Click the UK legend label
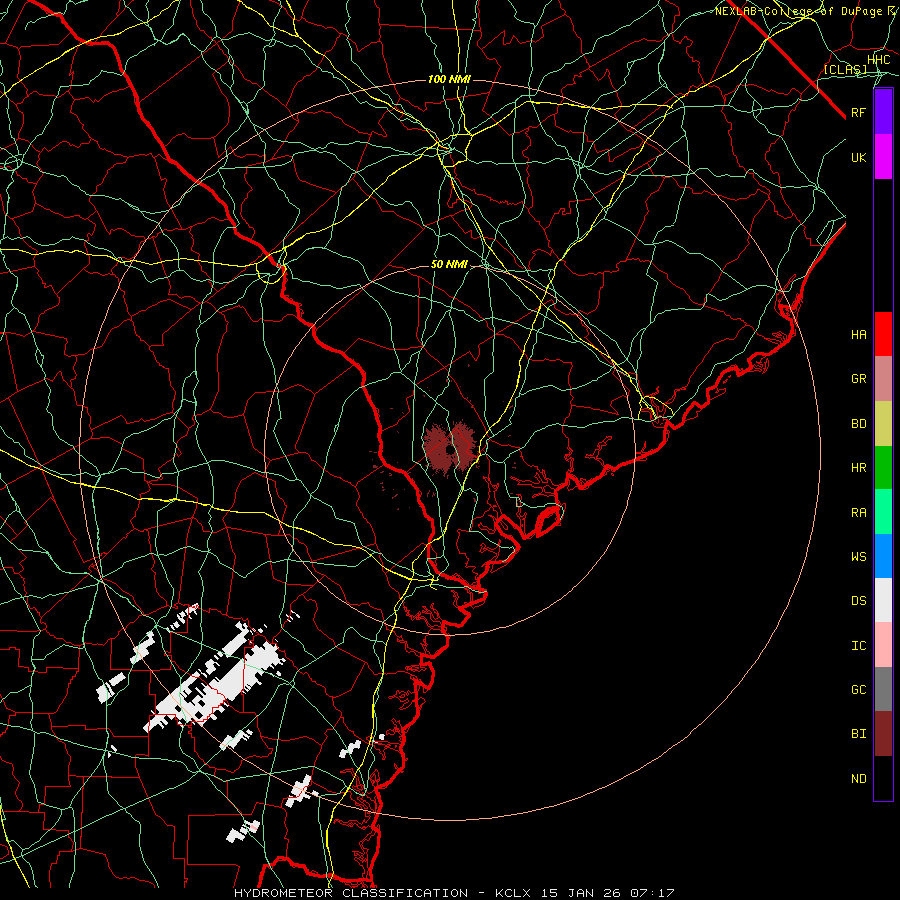This screenshot has width=900, height=900. pyautogui.click(x=858, y=157)
